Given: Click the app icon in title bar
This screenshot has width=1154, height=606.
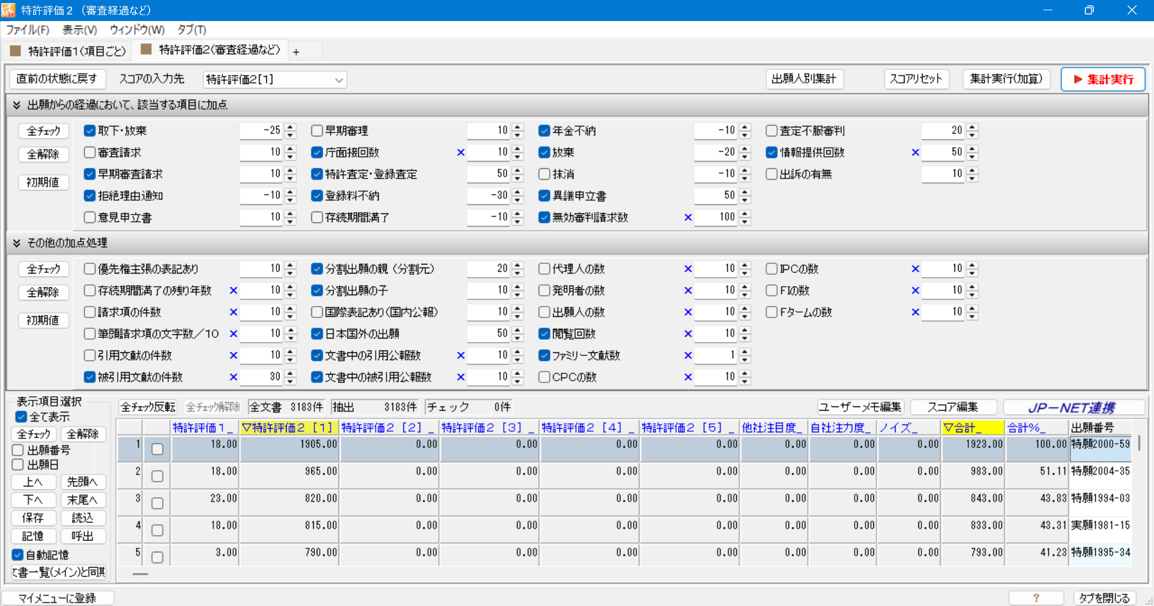Looking at the screenshot, I should [9, 10].
